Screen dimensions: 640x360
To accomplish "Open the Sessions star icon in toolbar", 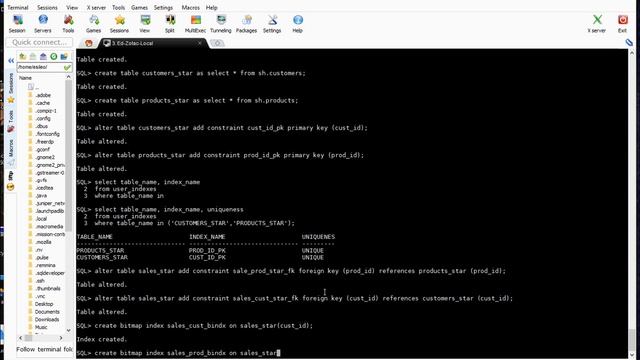I will (119, 24).
